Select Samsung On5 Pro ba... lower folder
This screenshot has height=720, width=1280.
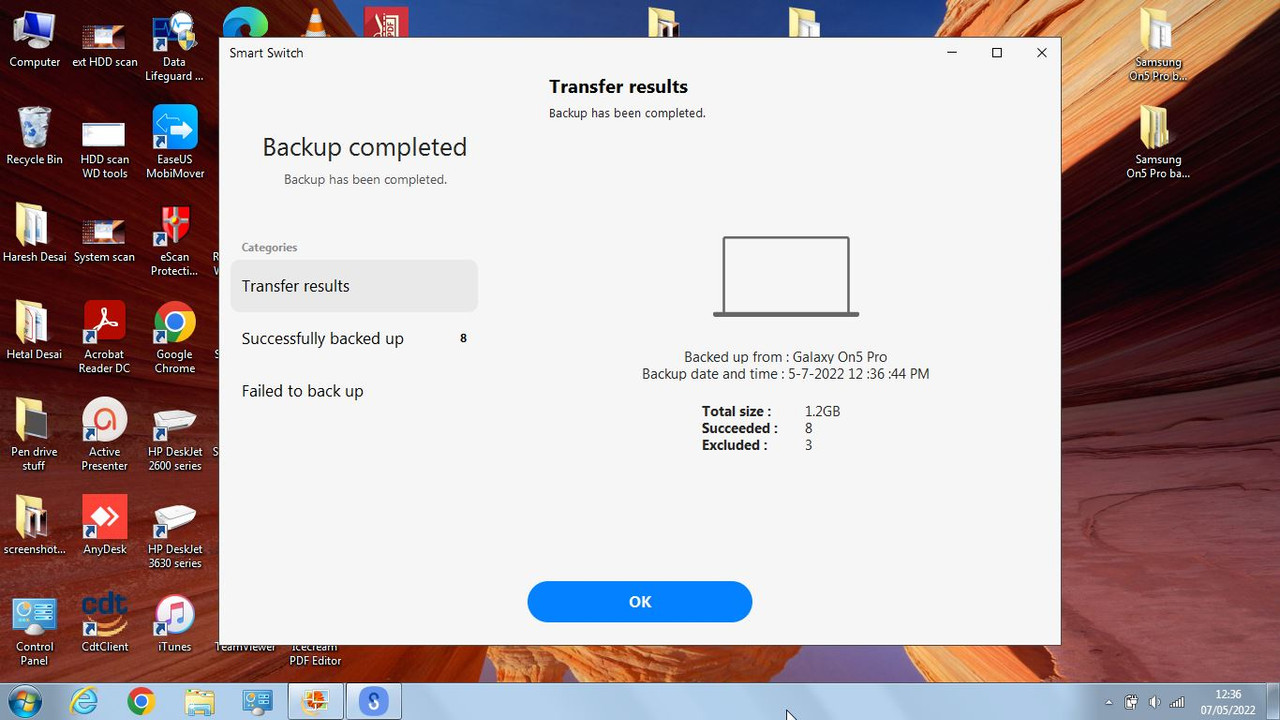(x=1158, y=144)
